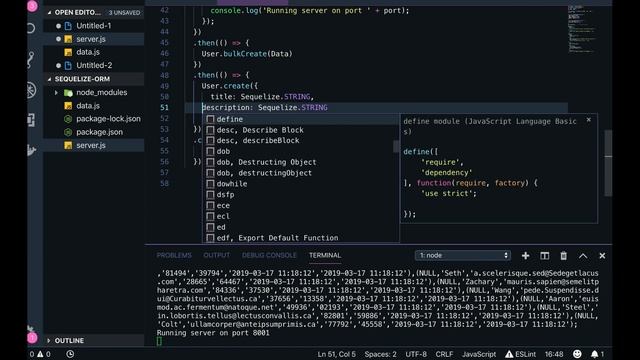Click the Docker icon in activity bar
The height and width of the screenshot is (360, 640).
[x=31, y=150]
